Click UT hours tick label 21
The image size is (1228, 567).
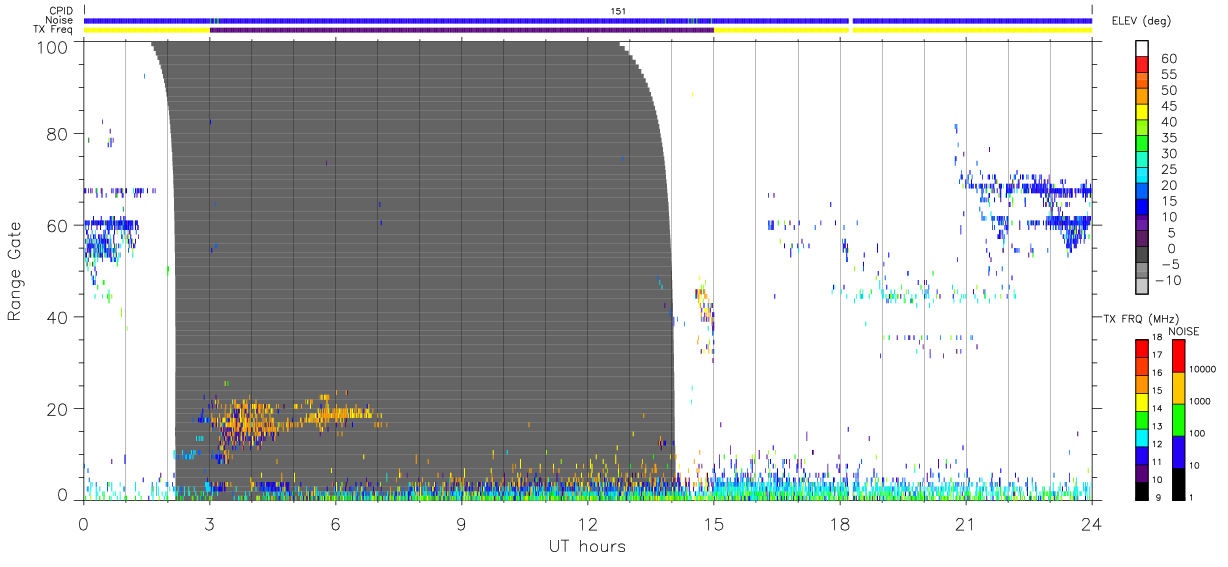click(x=966, y=525)
